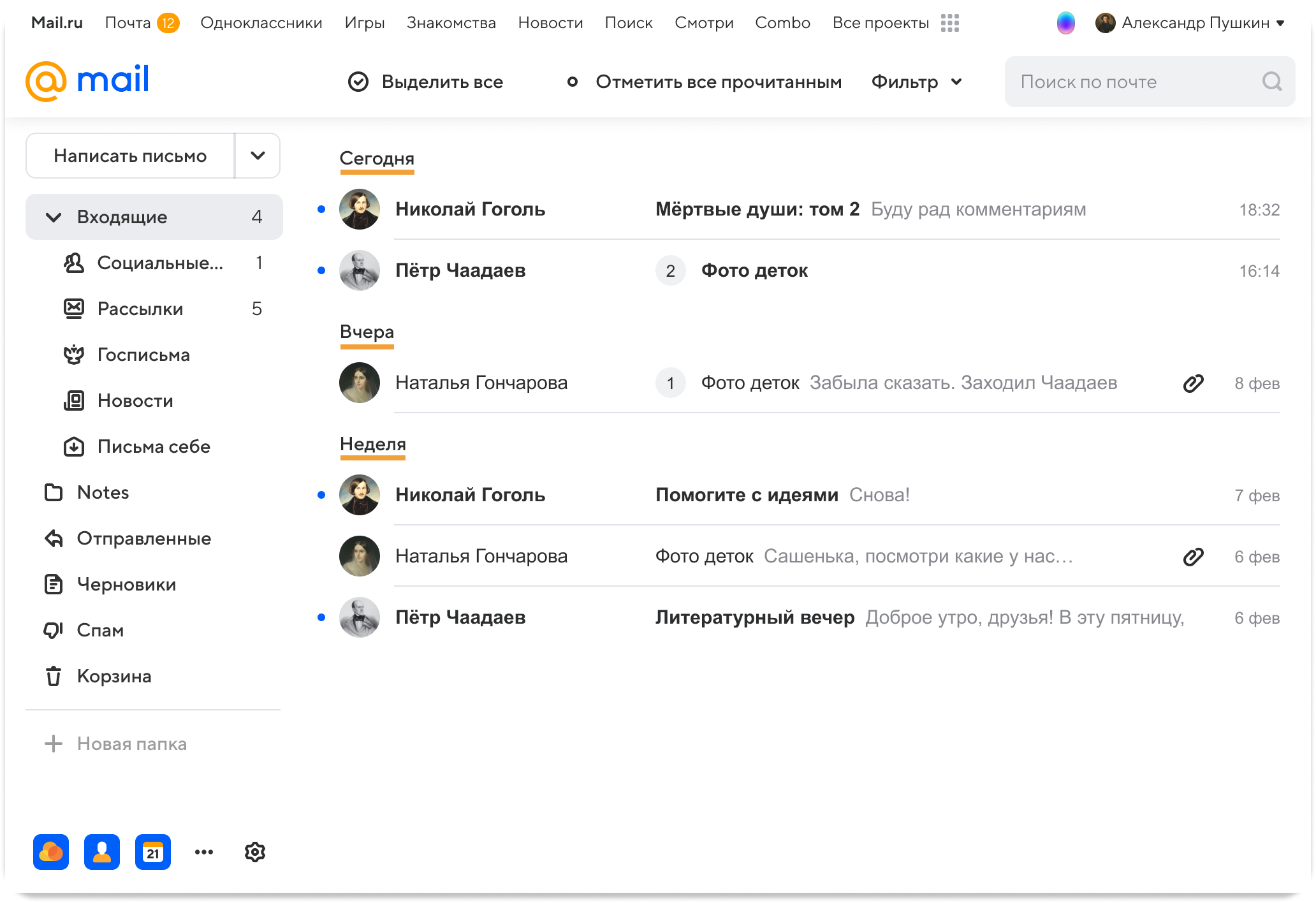Click the Написать письмо button
This screenshot has height=903, width=1316.
(130, 156)
